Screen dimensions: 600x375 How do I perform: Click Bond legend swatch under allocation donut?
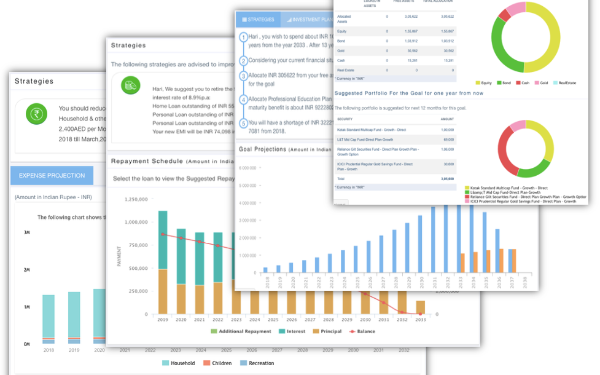pyautogui.click(x=499, y=83)
